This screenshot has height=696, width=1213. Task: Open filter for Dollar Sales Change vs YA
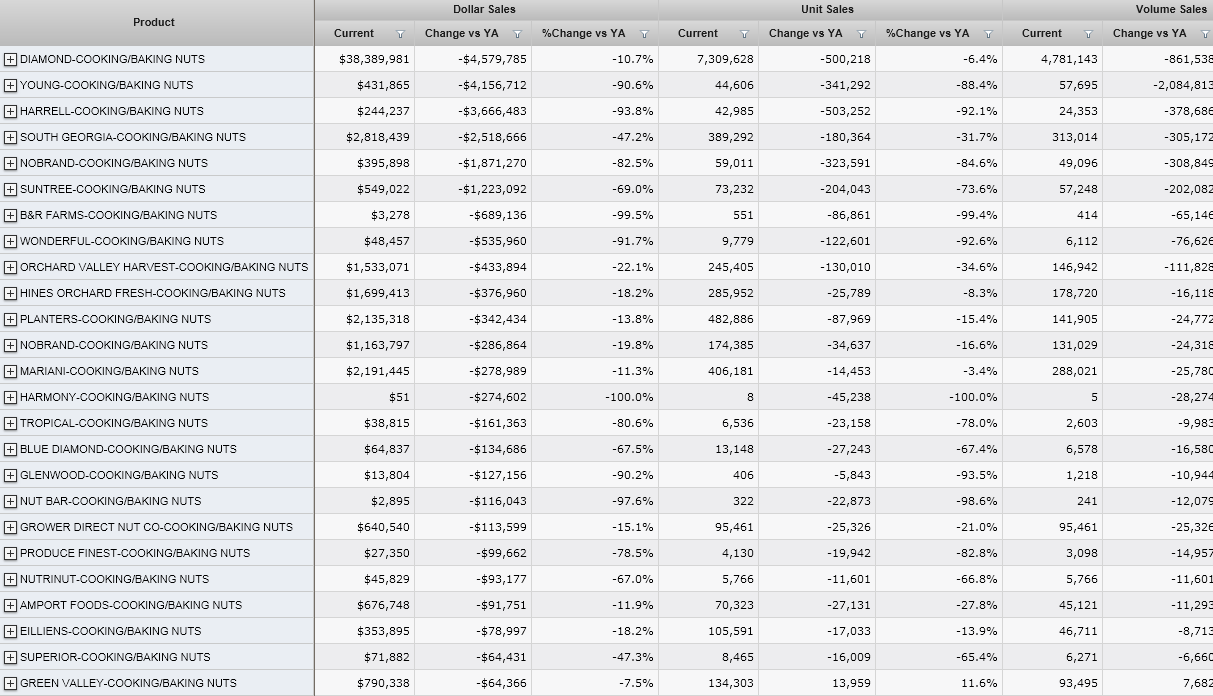point(517,34)
